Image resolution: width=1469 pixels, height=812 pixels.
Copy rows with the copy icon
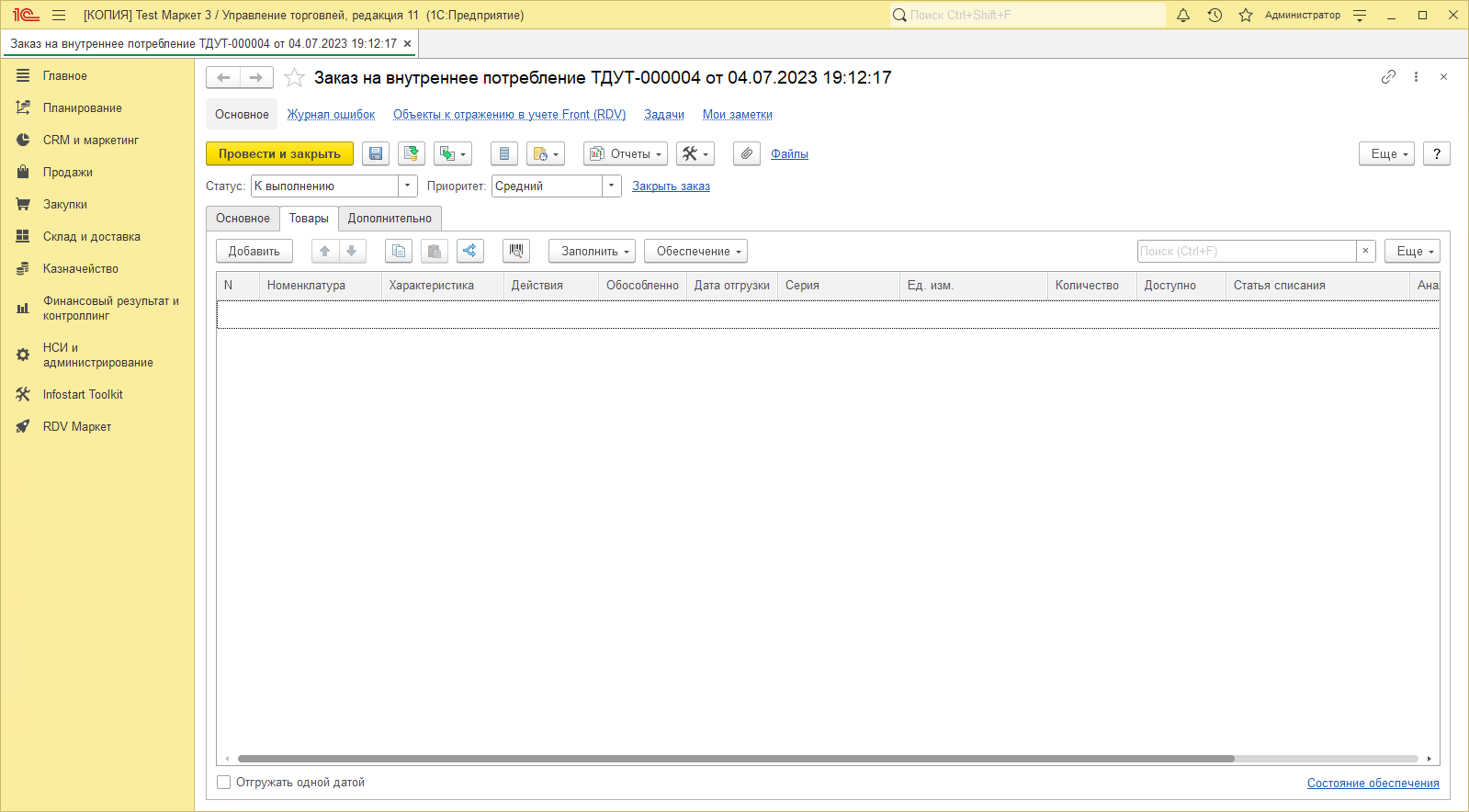point(399,251)
